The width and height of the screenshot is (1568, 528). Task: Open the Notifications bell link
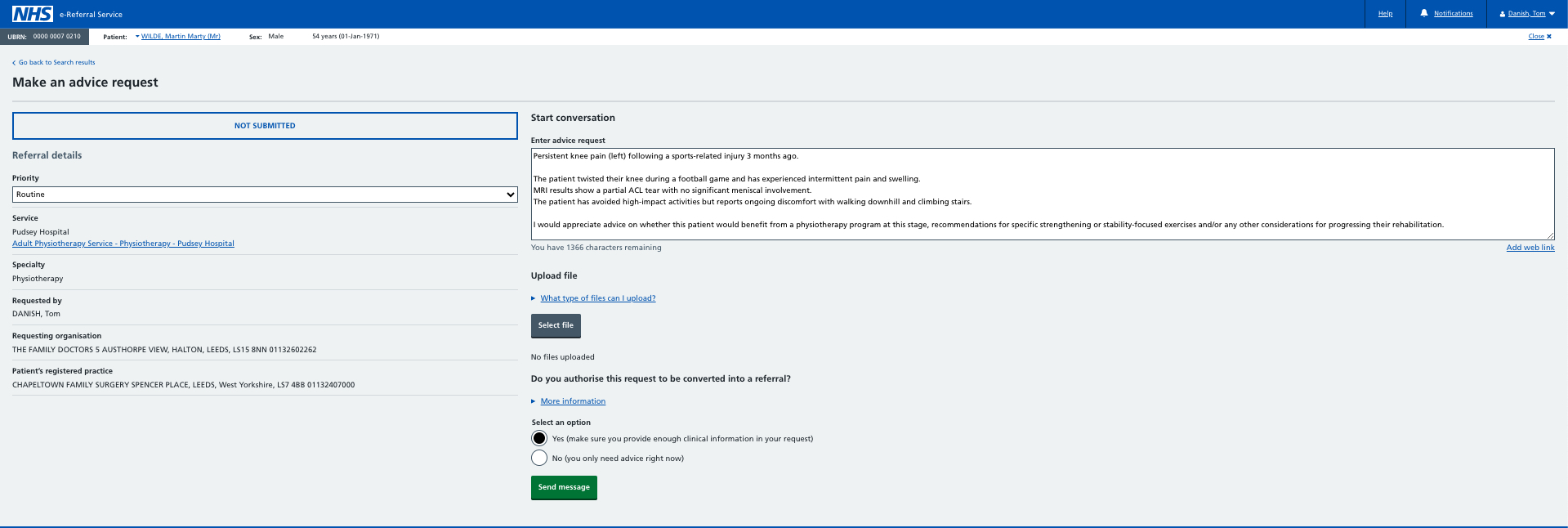(1446, 13)
